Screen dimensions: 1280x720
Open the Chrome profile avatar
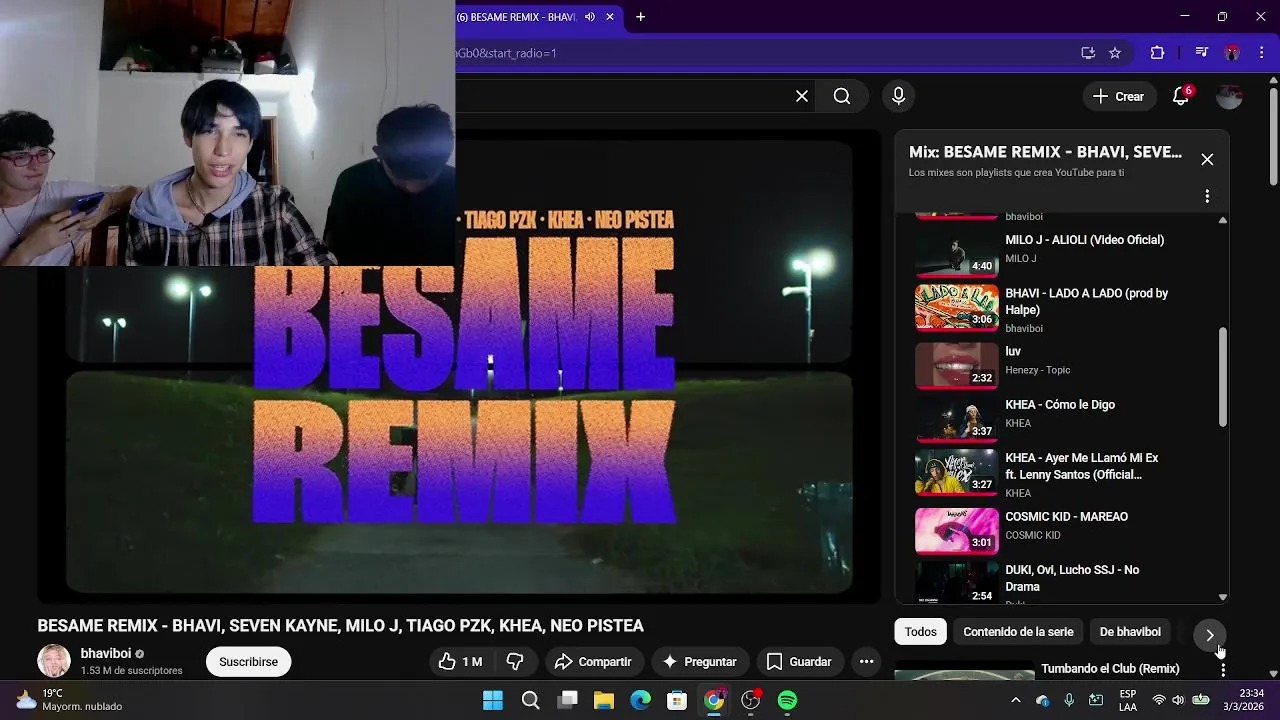click(x=1232, y=53)
